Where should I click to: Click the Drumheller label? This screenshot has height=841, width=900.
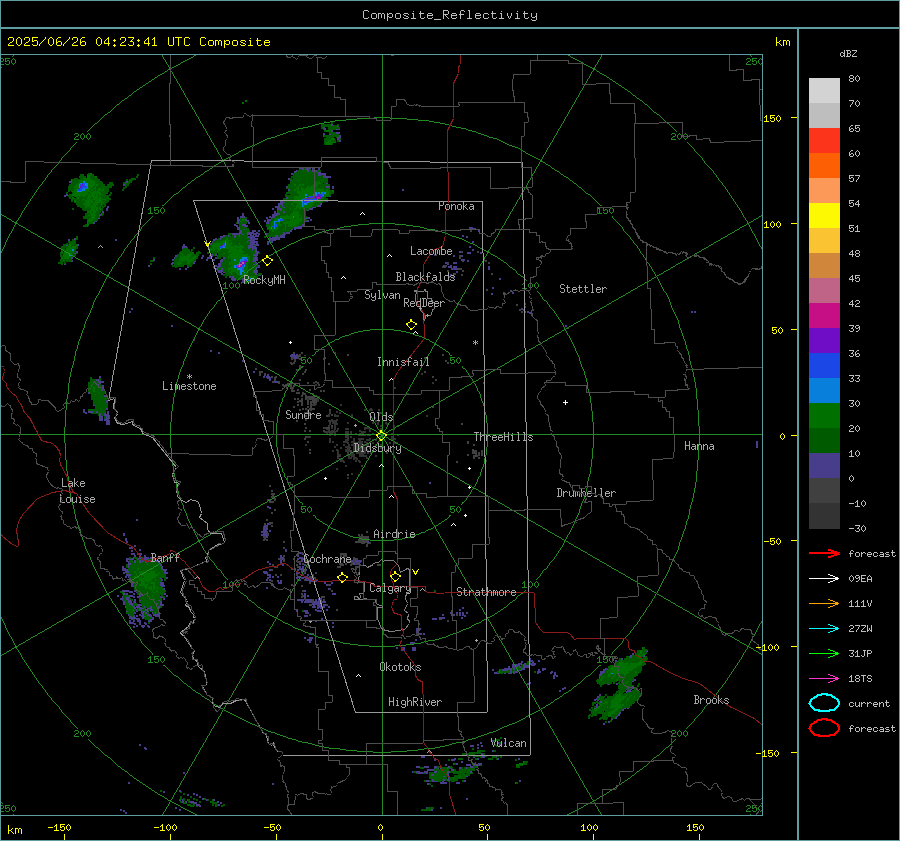point(586,493)
